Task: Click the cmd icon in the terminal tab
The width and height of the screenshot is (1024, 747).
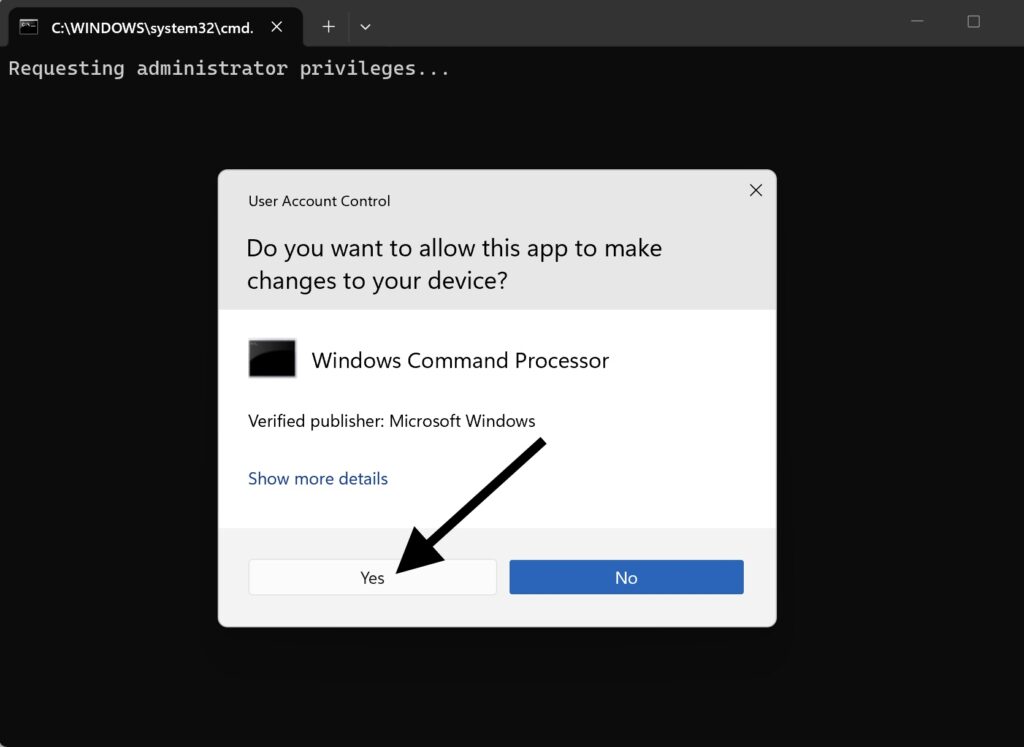Action: tap(29, 27)
